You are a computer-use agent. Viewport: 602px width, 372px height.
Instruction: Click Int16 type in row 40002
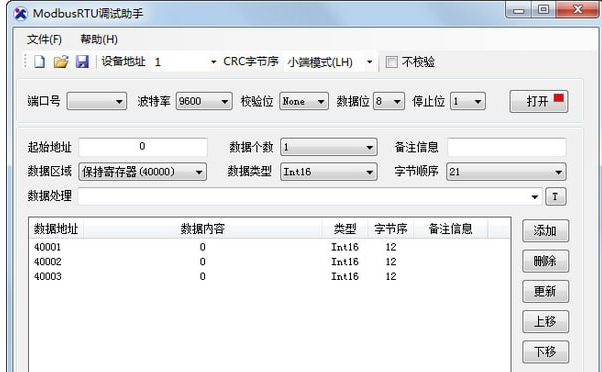[345, 262]
